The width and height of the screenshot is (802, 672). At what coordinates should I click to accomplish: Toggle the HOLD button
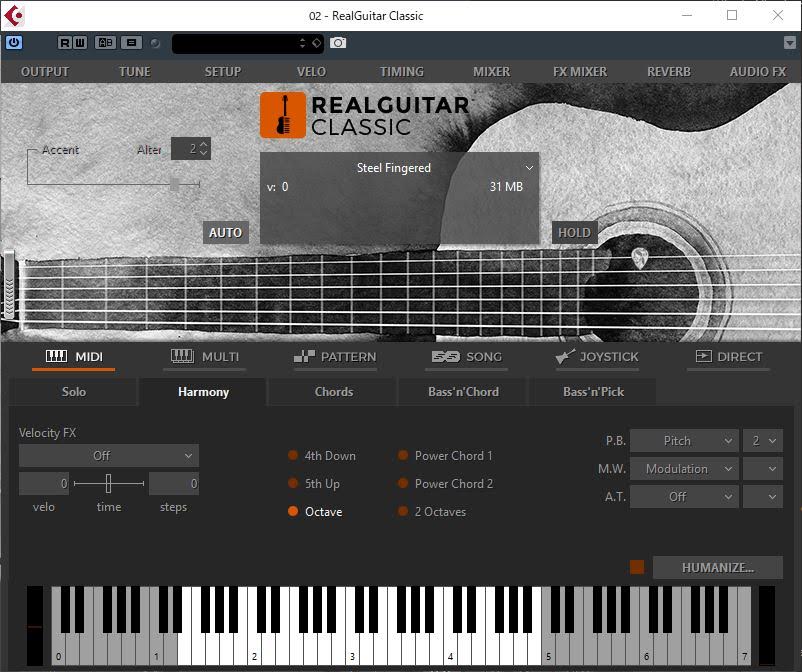pyautogui.click(x=574, y=233)
